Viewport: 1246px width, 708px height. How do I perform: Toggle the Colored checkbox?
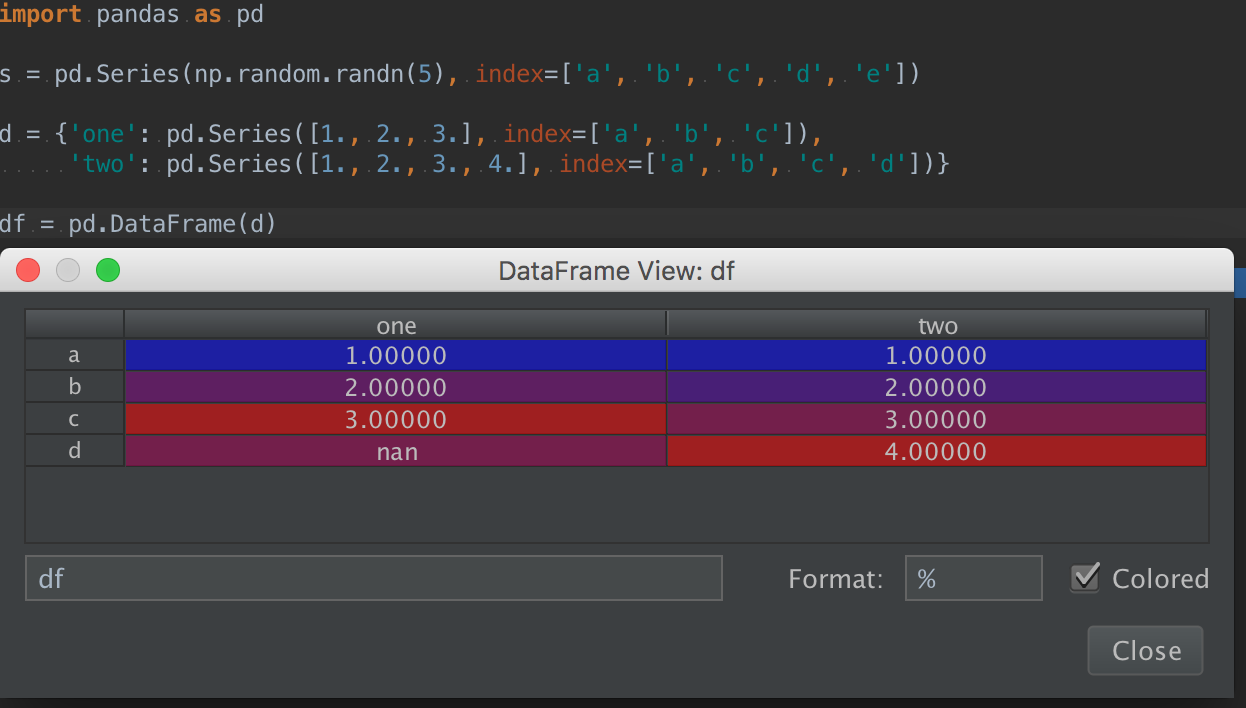point(1084,578)
